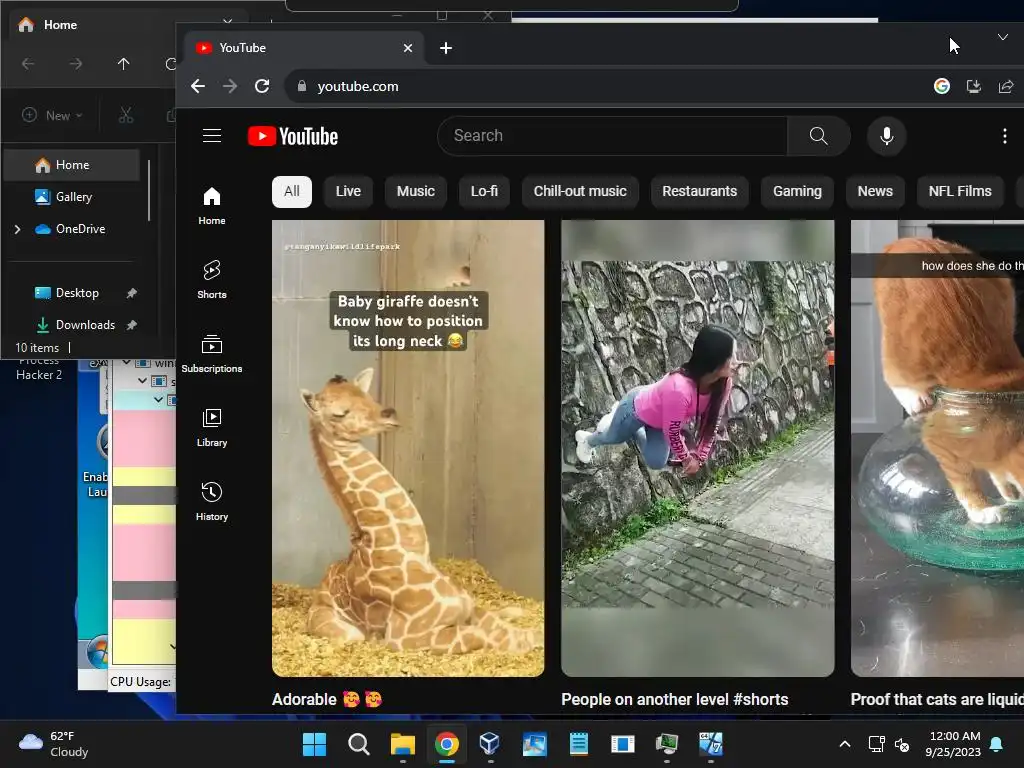Viewport: 1024px width, 768px height.
Task: Select Home in File Explorer navigation pane
Action: pos(72,165)
